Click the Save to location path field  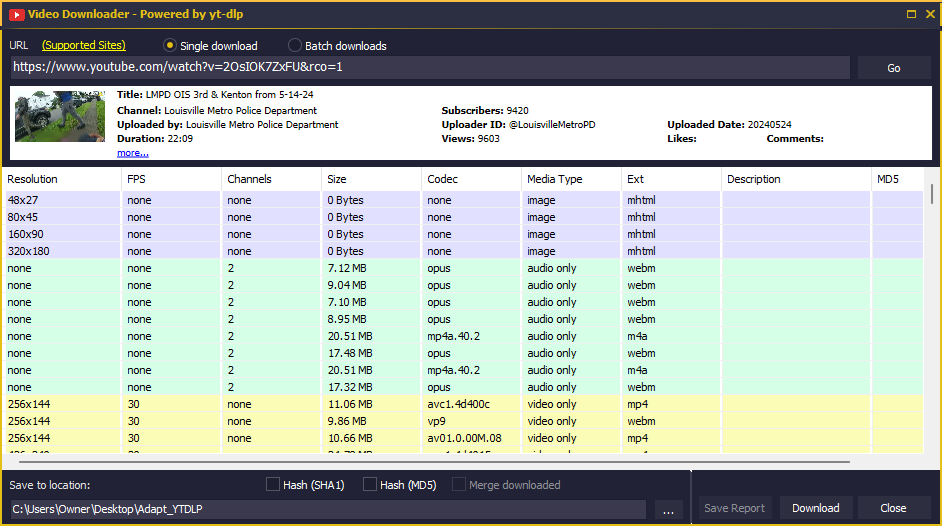[x=328, y=509]
